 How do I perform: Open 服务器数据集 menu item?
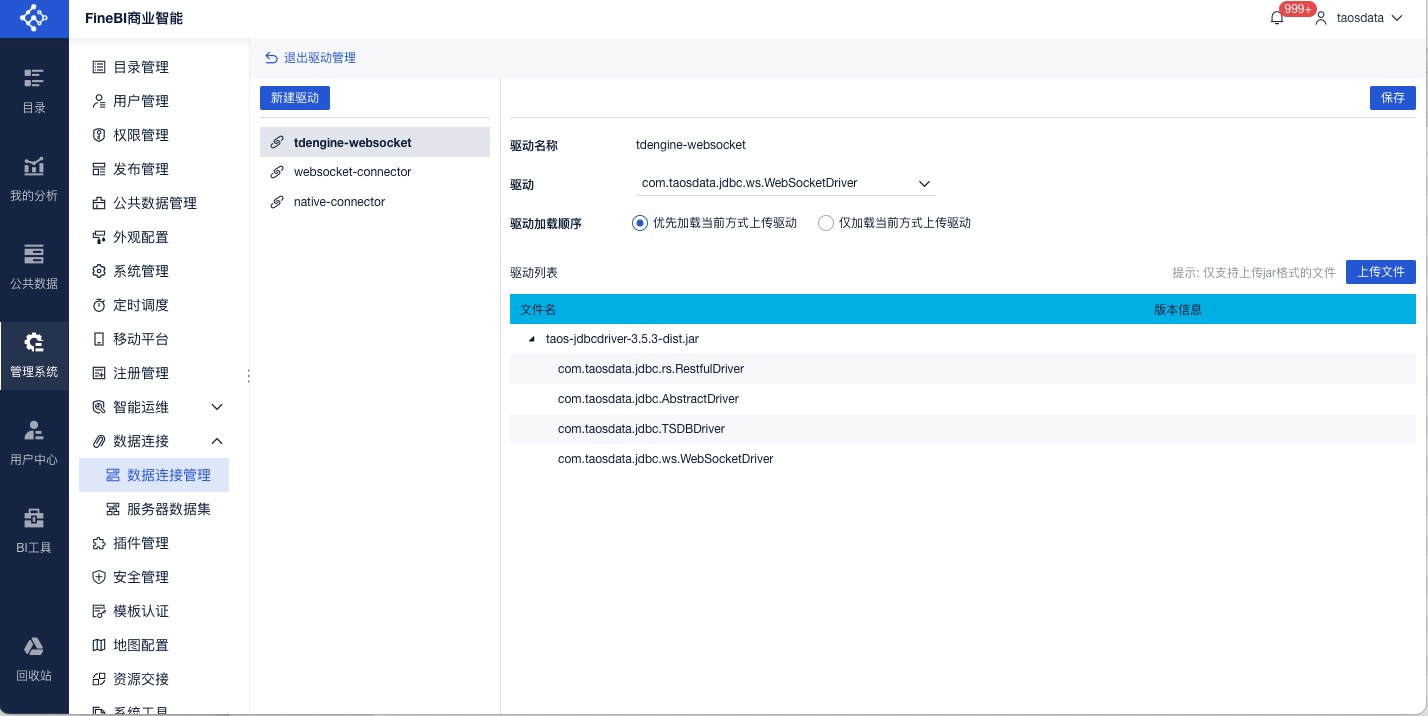pyautogui.click(x=168, y=509)
